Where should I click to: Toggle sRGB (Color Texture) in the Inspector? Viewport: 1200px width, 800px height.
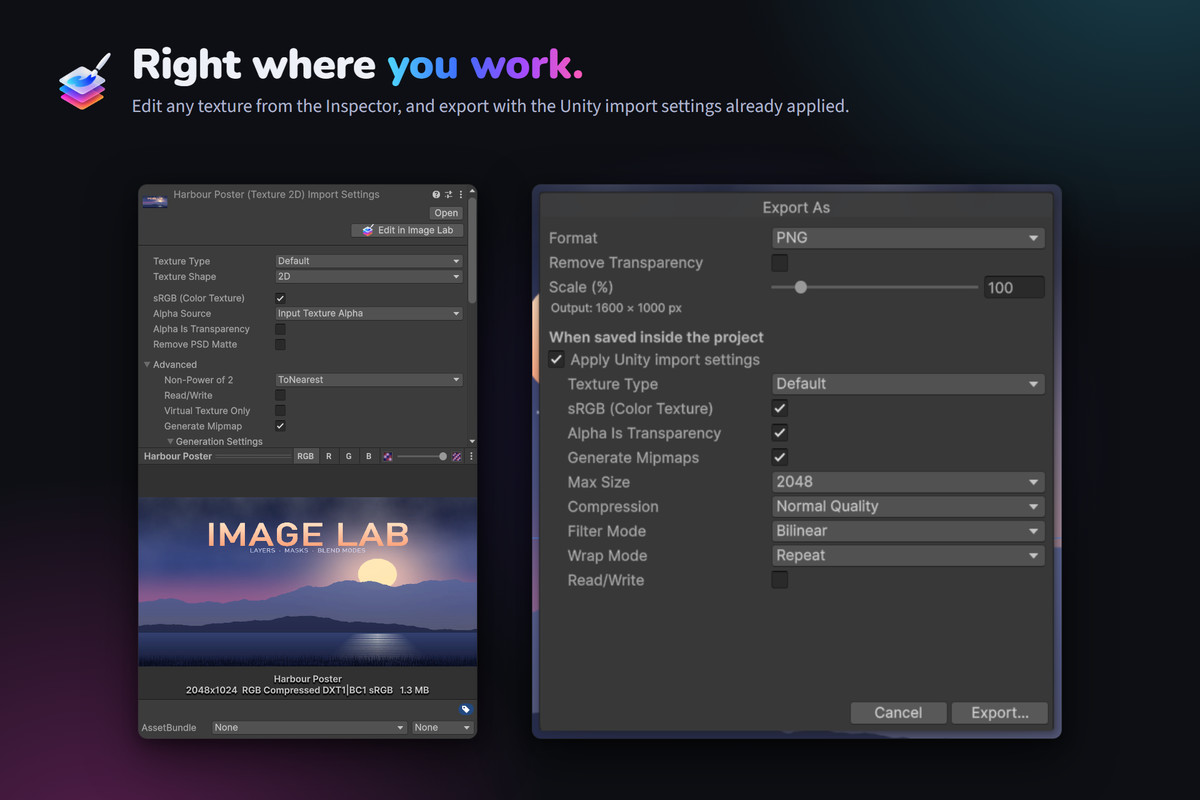point(280,298)
